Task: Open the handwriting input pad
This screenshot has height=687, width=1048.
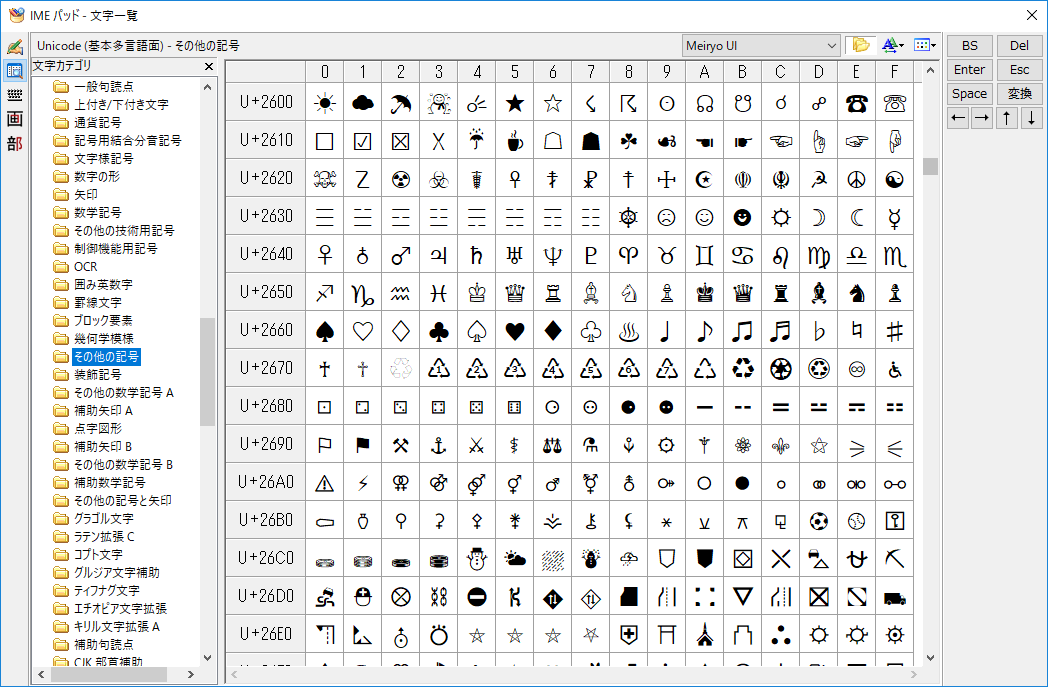Action: (14, 47)
